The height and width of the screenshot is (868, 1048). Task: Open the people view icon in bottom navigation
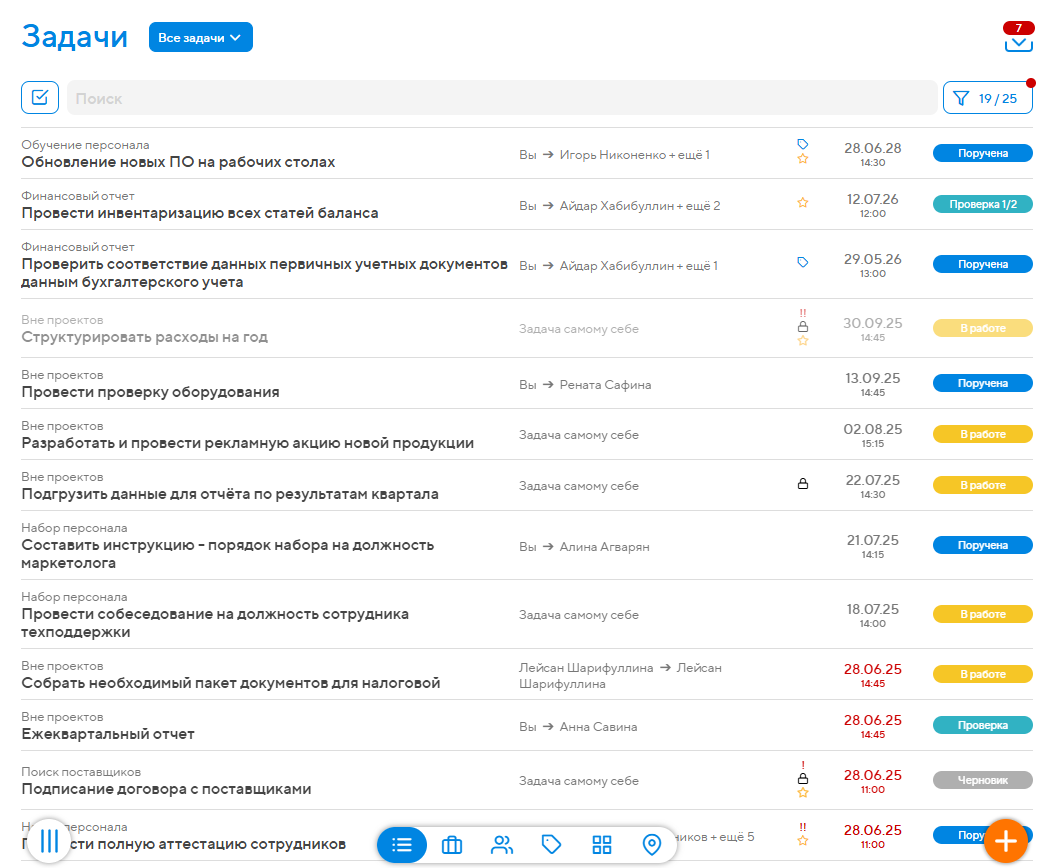[x=502, y=844]
